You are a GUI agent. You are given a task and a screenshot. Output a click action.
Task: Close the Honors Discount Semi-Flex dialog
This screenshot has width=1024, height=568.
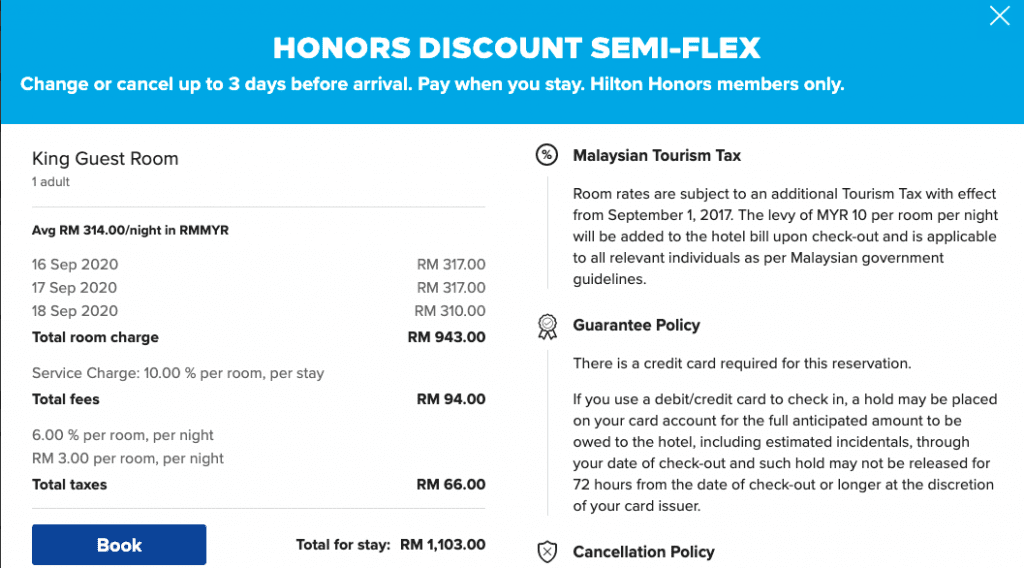point(999,16)
